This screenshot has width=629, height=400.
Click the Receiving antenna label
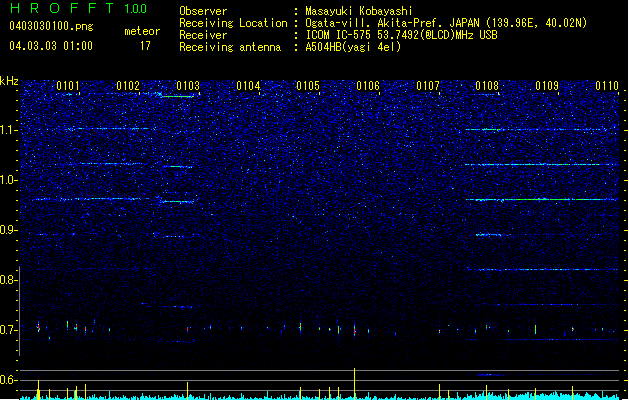230,47
